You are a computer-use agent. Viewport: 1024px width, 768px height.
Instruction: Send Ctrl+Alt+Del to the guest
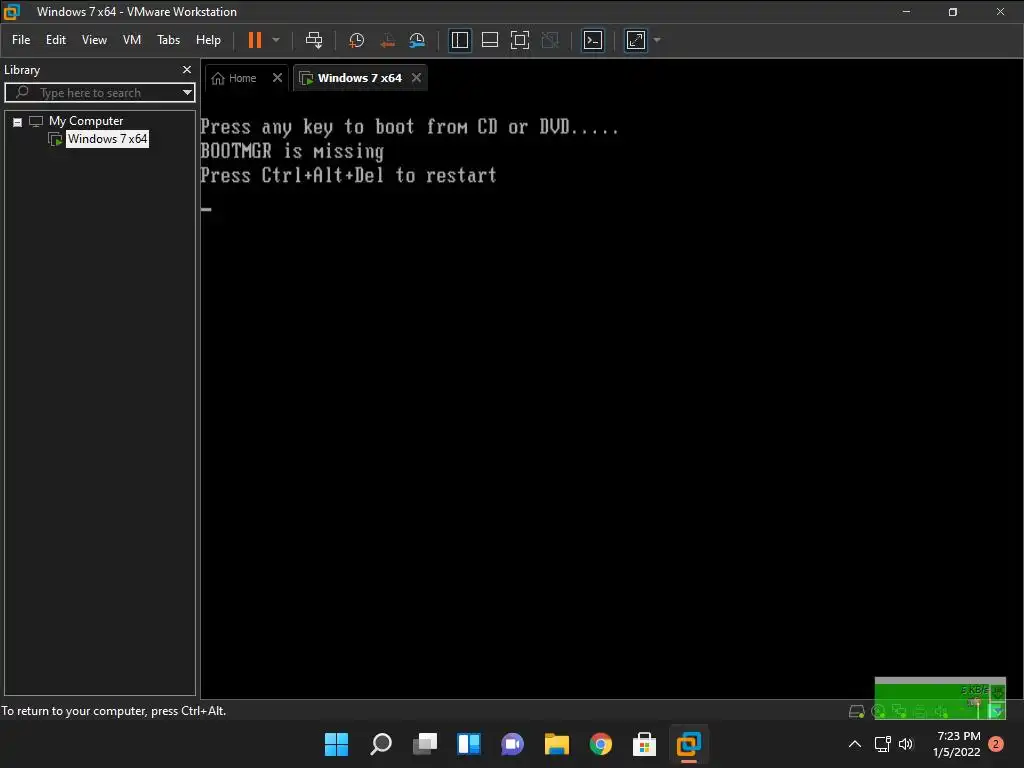[x=314, y=40]
